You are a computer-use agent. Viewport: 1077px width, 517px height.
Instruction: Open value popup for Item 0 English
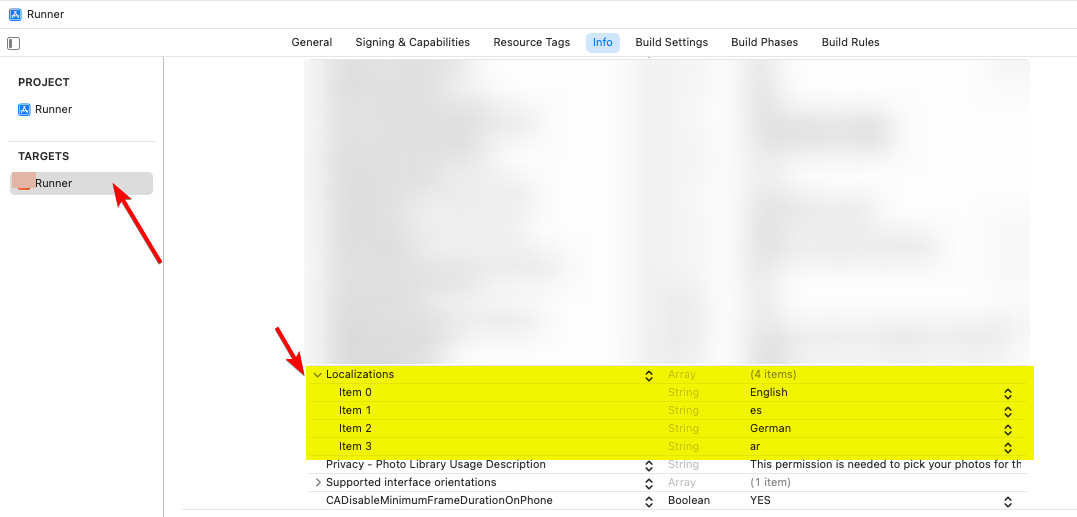(x=1008, y=393)
